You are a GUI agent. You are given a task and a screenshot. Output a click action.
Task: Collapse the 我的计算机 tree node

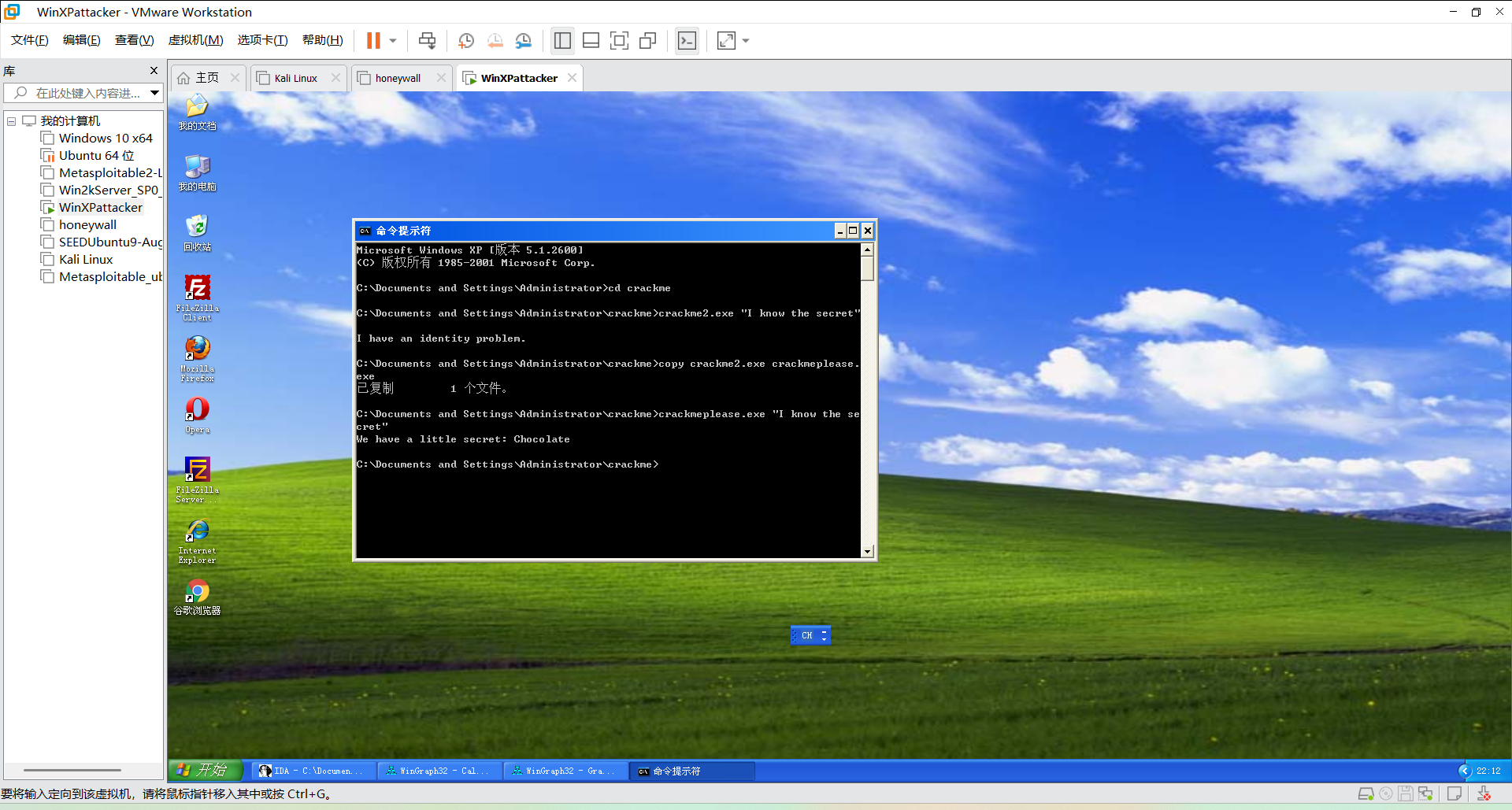(11, 121)
